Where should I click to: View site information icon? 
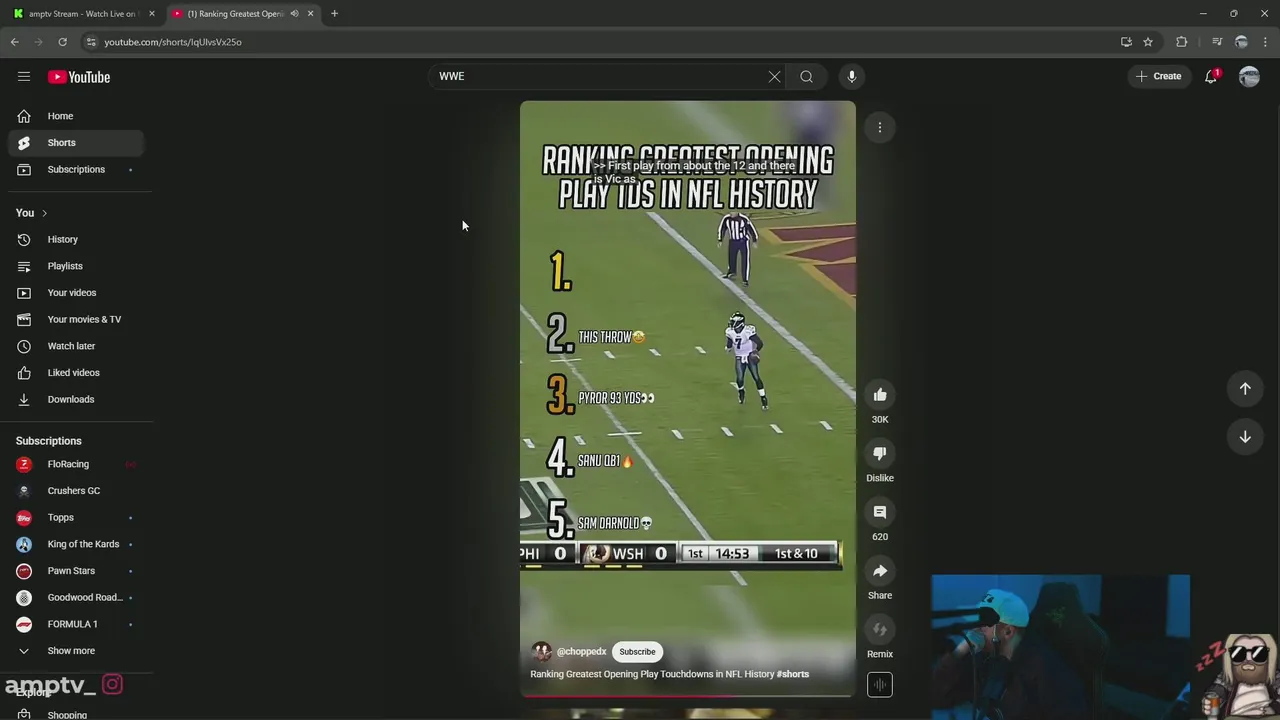[x=90, y=42]
